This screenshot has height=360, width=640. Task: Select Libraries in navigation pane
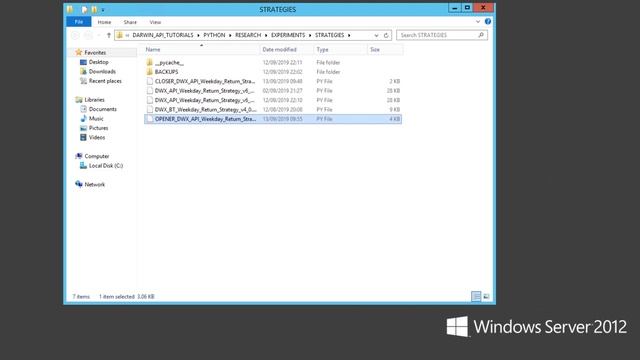tap(94, 100)
